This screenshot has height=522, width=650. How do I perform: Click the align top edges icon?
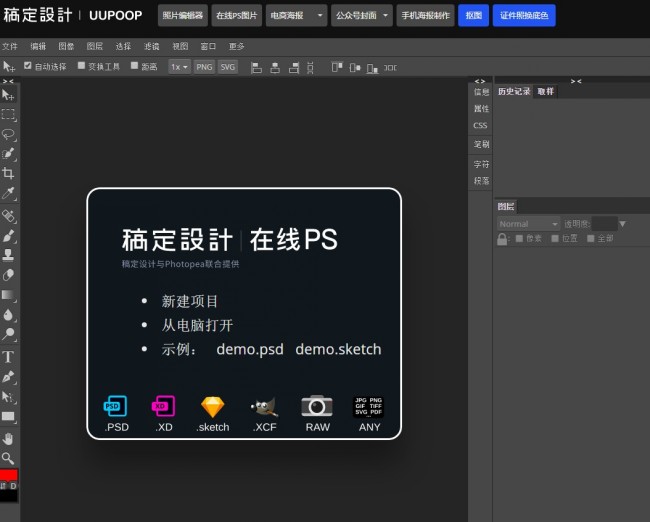337,68
